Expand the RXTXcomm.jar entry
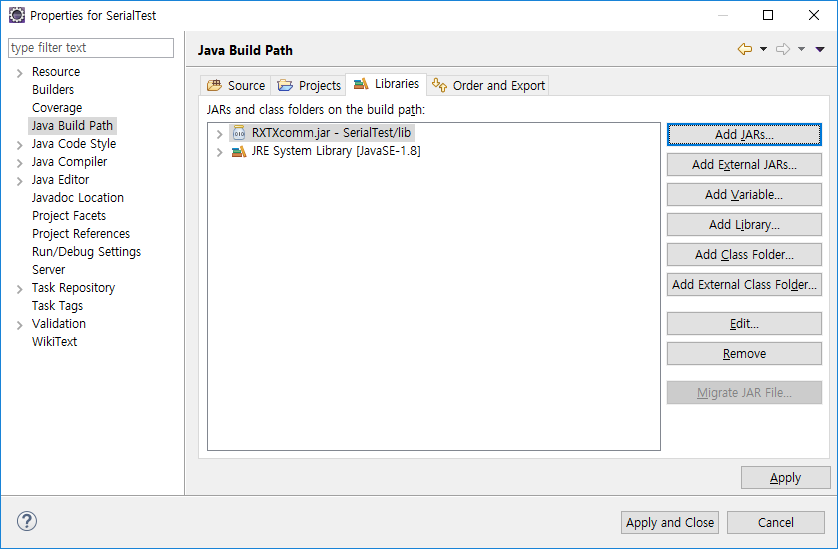838x549 pixels. [x=219, y=134]
